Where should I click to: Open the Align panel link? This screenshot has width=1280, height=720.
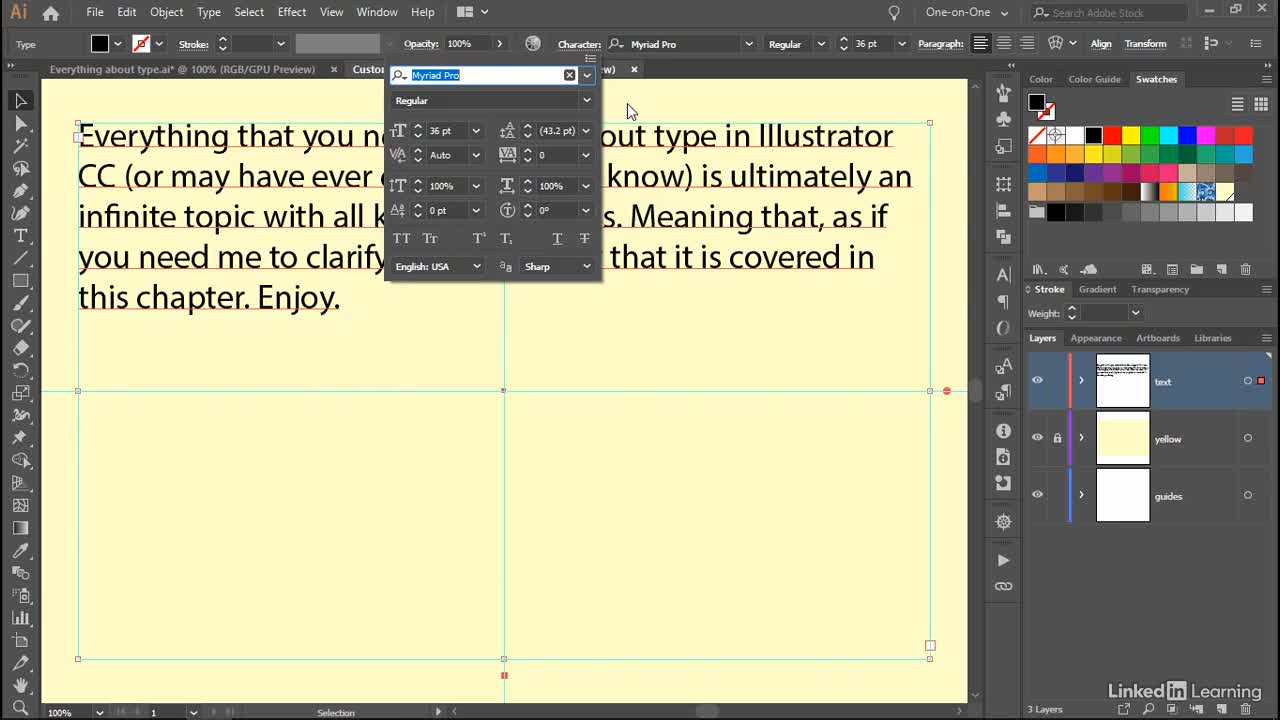(1101, 44)
